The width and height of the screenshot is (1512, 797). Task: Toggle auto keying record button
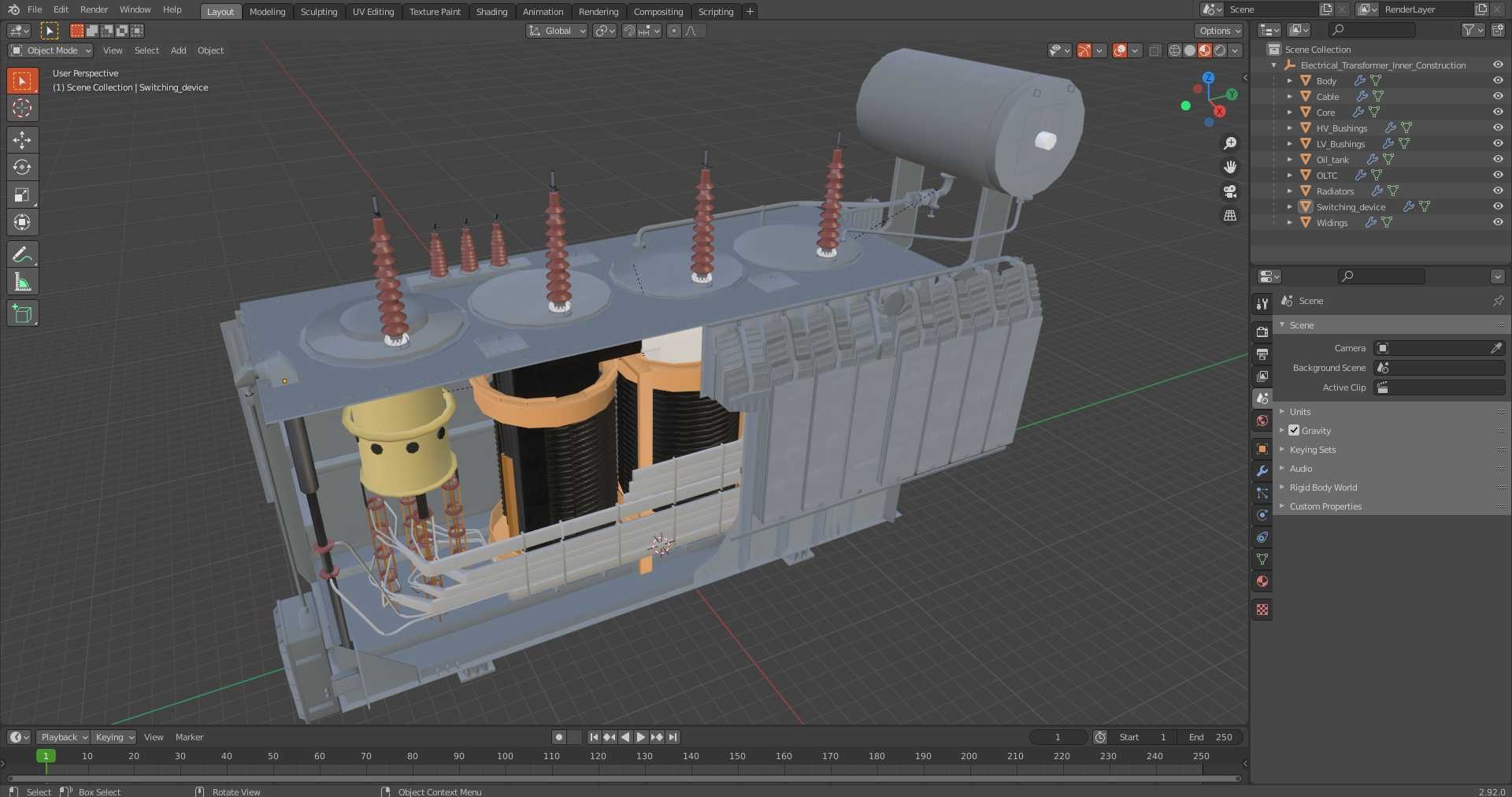click(559, 737)
